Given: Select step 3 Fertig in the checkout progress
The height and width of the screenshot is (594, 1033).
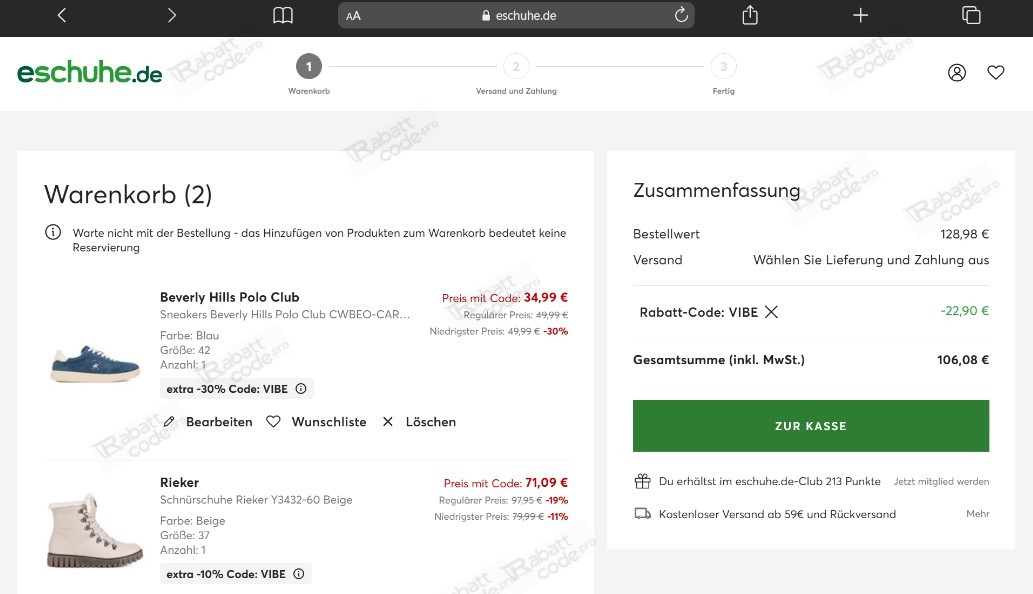Looking at the screenshot, I should click(x=723, y=66).
